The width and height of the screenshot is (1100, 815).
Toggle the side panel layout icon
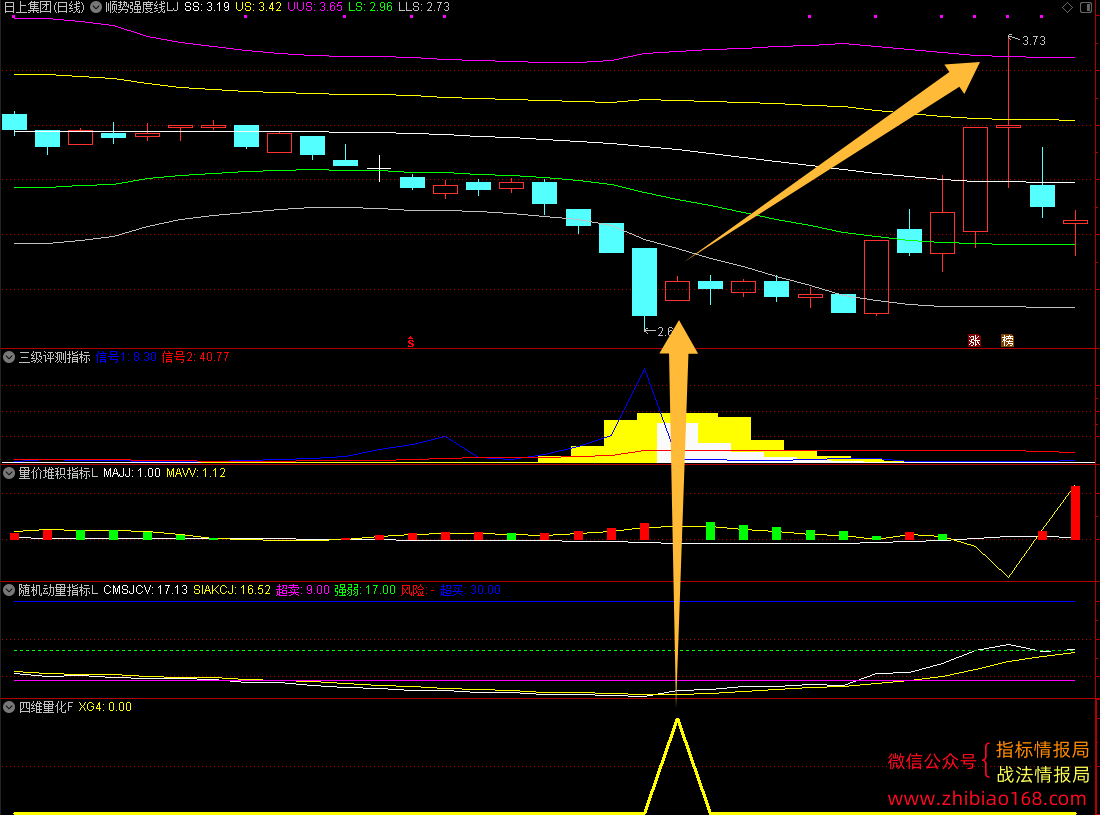click(1085, 7)
